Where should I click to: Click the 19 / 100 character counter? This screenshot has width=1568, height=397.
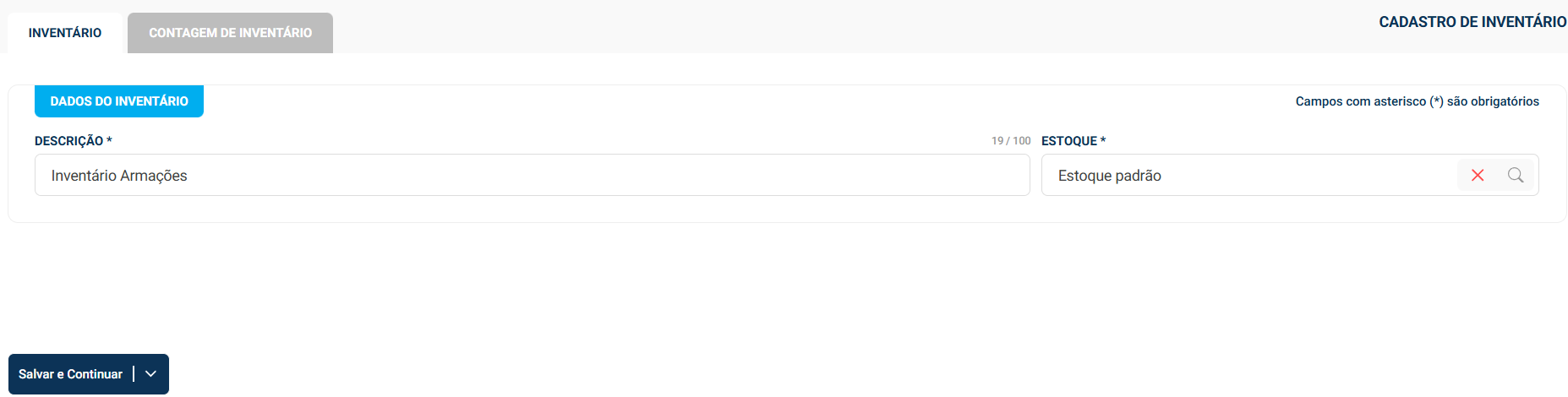[x=1011, y=141]
